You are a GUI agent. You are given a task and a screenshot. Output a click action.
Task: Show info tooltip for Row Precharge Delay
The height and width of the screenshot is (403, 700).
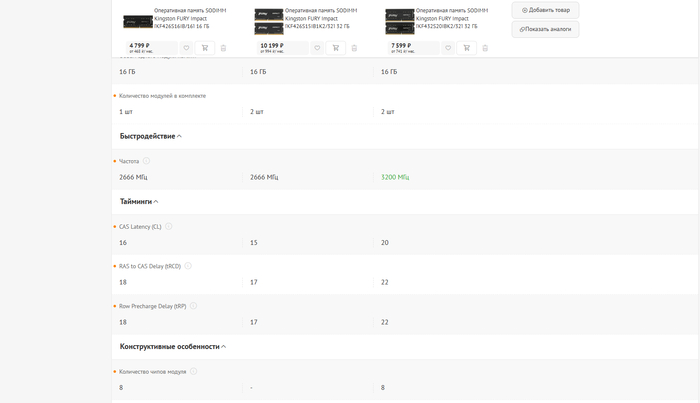point(193,306)
